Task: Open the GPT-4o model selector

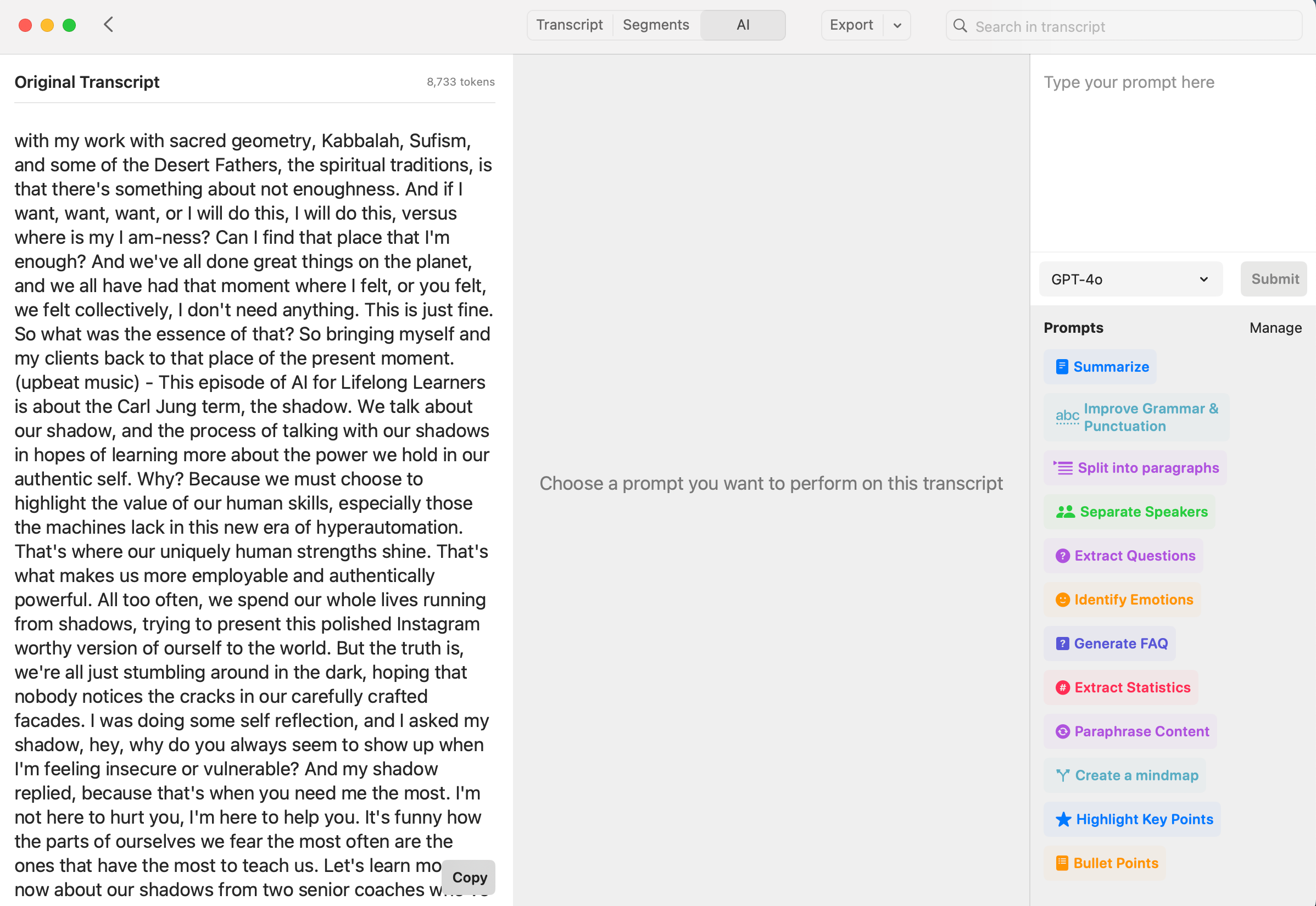Action: [1130, 279]
